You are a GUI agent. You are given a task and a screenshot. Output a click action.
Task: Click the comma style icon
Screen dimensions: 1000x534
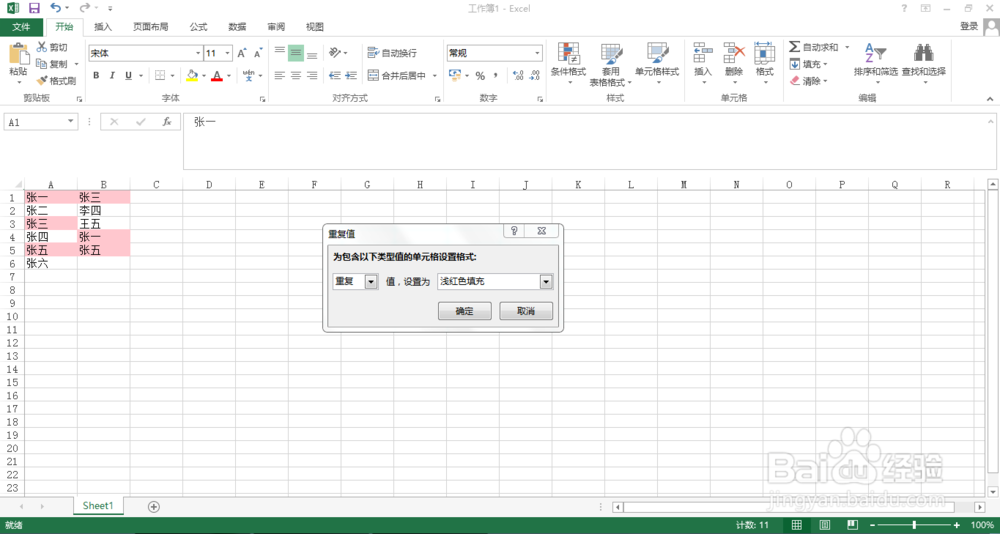click(496, 75)
